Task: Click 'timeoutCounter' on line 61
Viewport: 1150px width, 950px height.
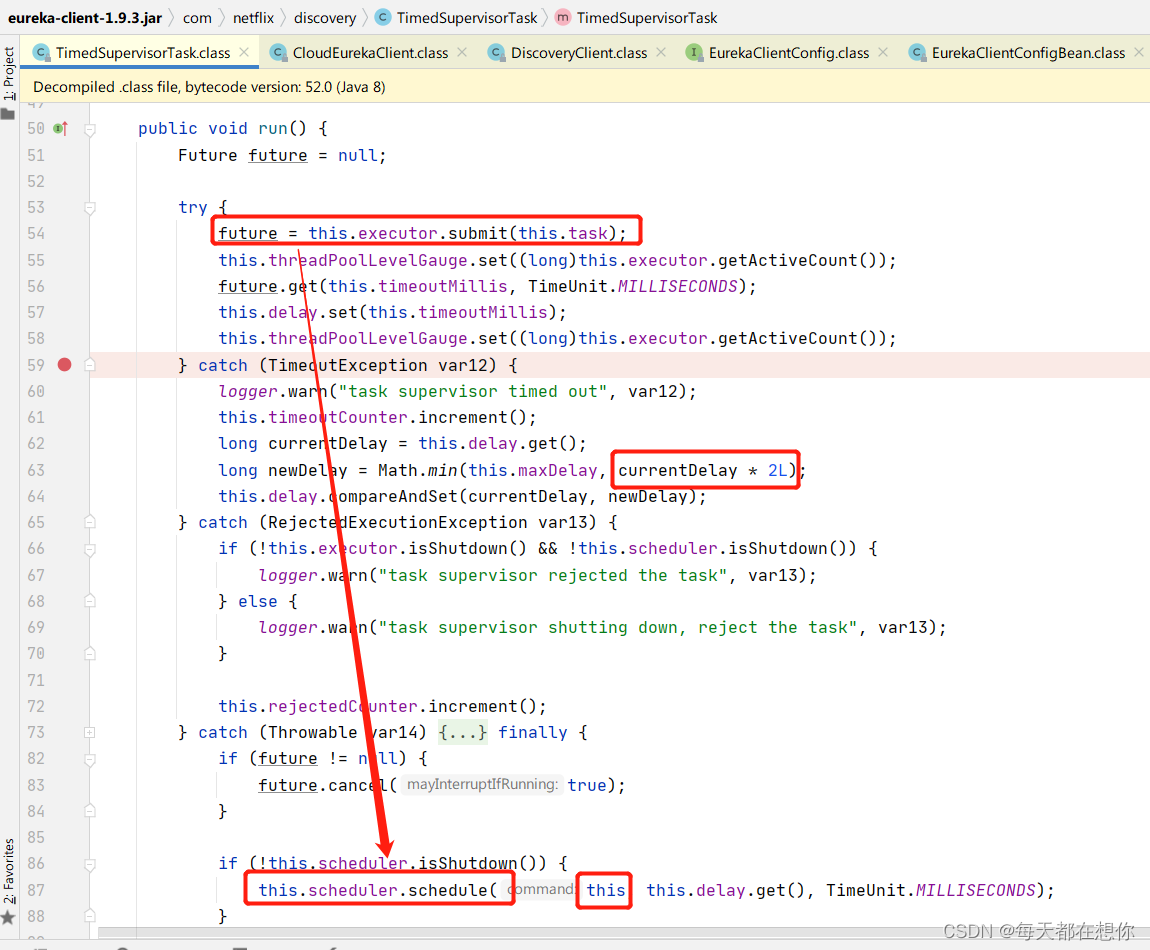Action: 337,417
